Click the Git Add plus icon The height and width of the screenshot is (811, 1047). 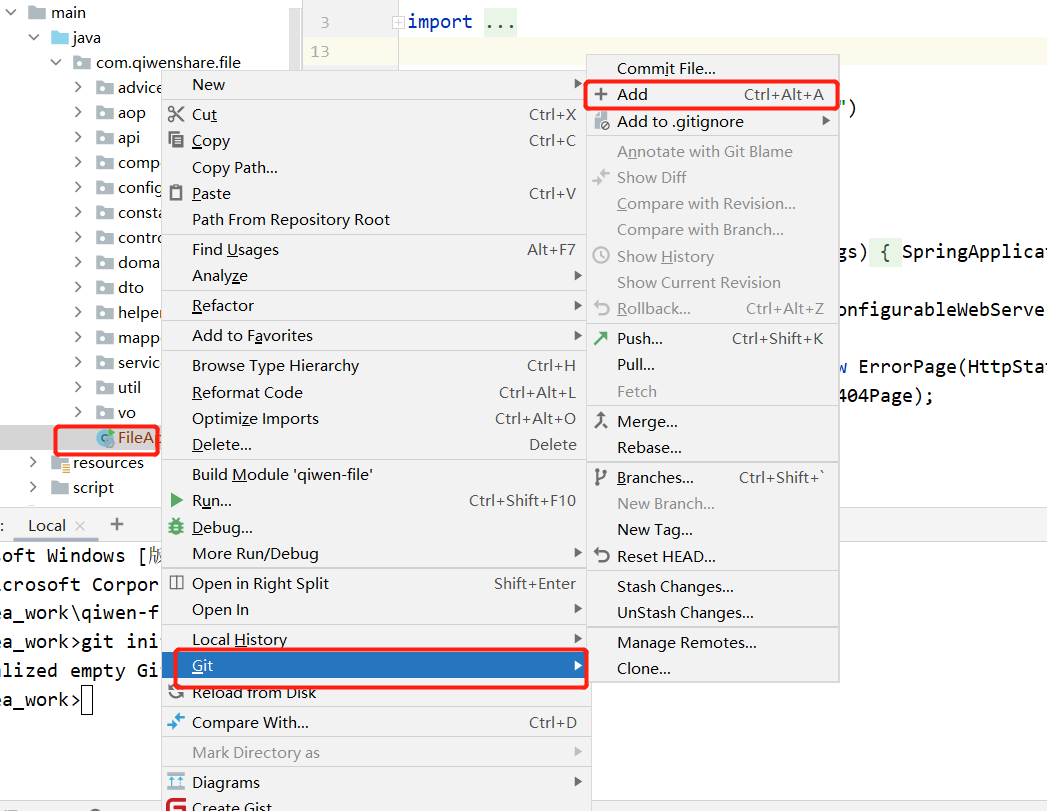[x=601, y=94]
